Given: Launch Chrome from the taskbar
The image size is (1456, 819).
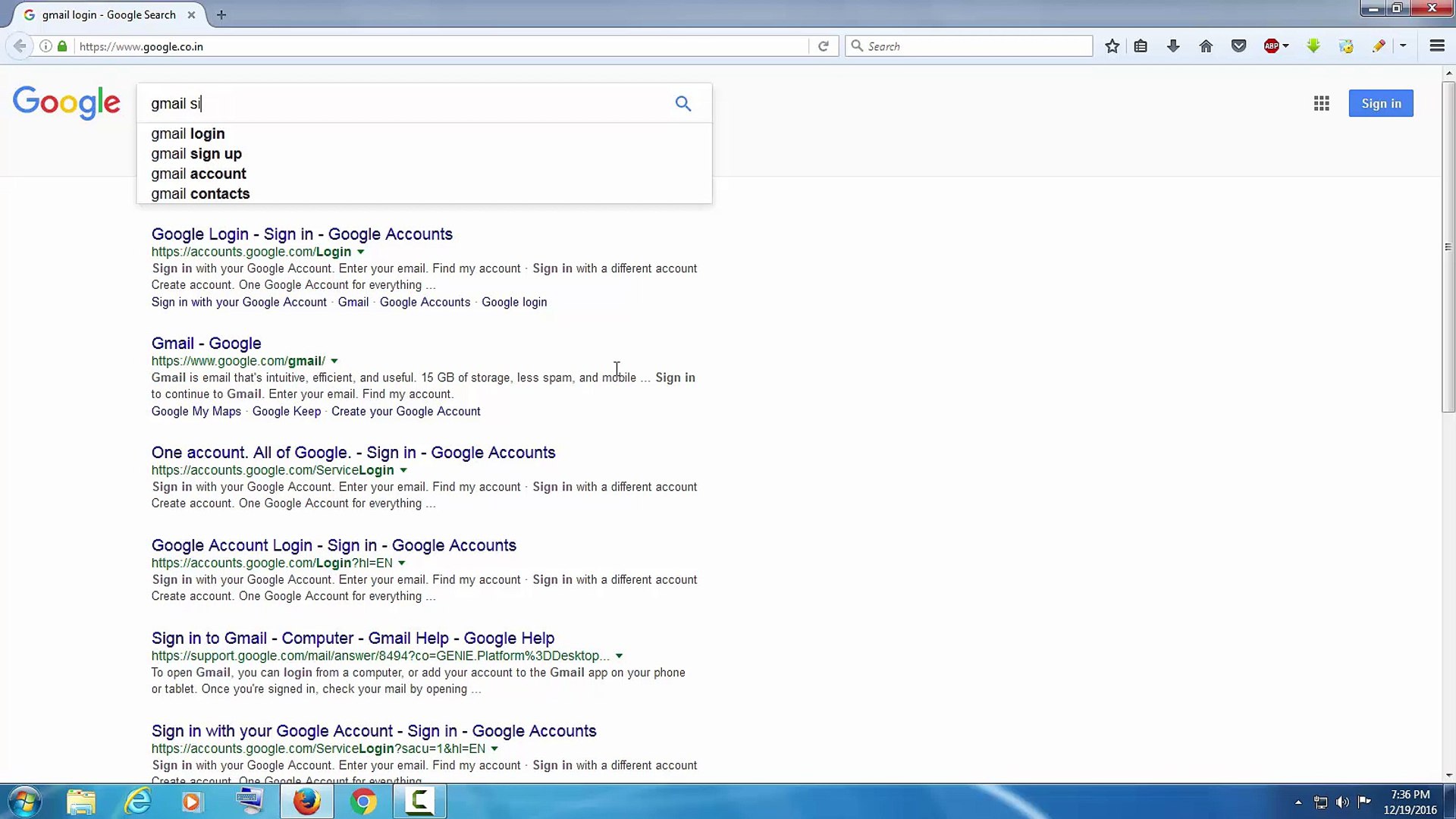Looking at the screenshot, I should (x=364, y=801).
